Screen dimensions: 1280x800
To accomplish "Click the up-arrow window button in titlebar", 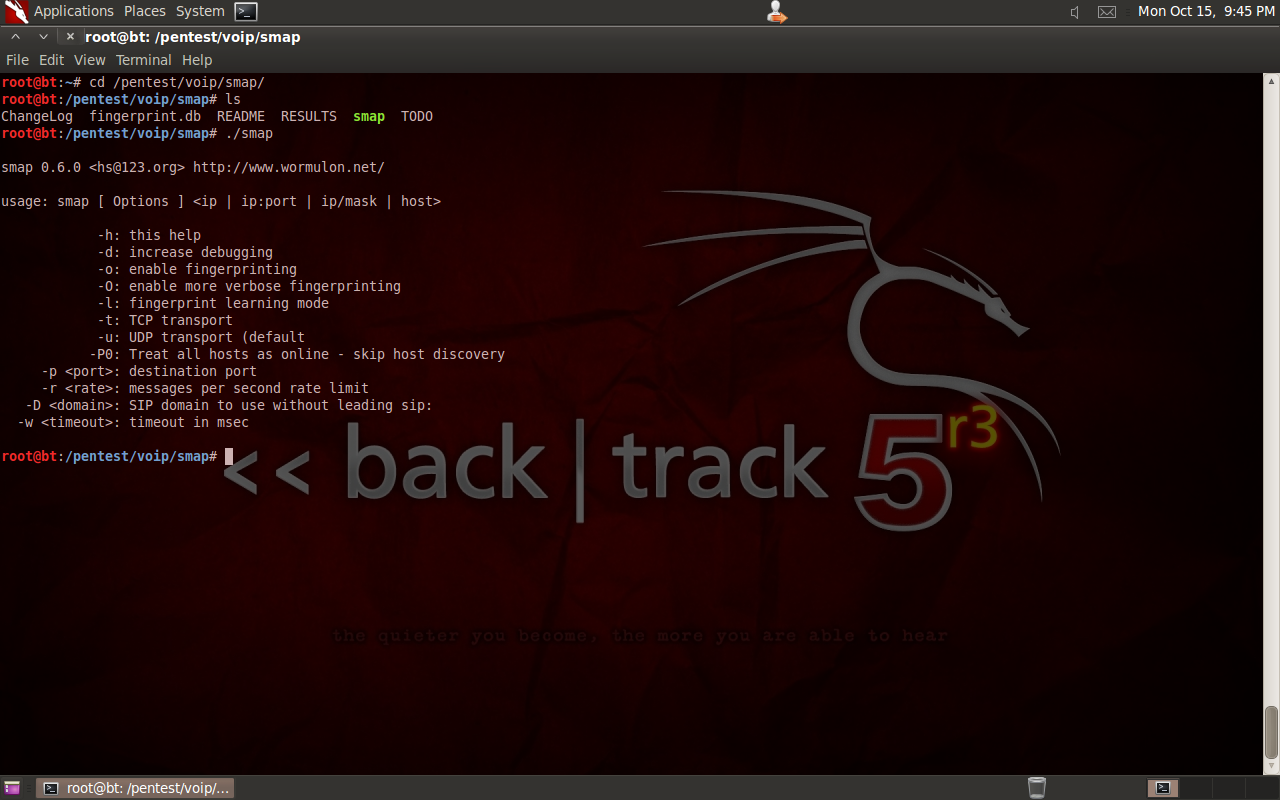I will 17,36.
